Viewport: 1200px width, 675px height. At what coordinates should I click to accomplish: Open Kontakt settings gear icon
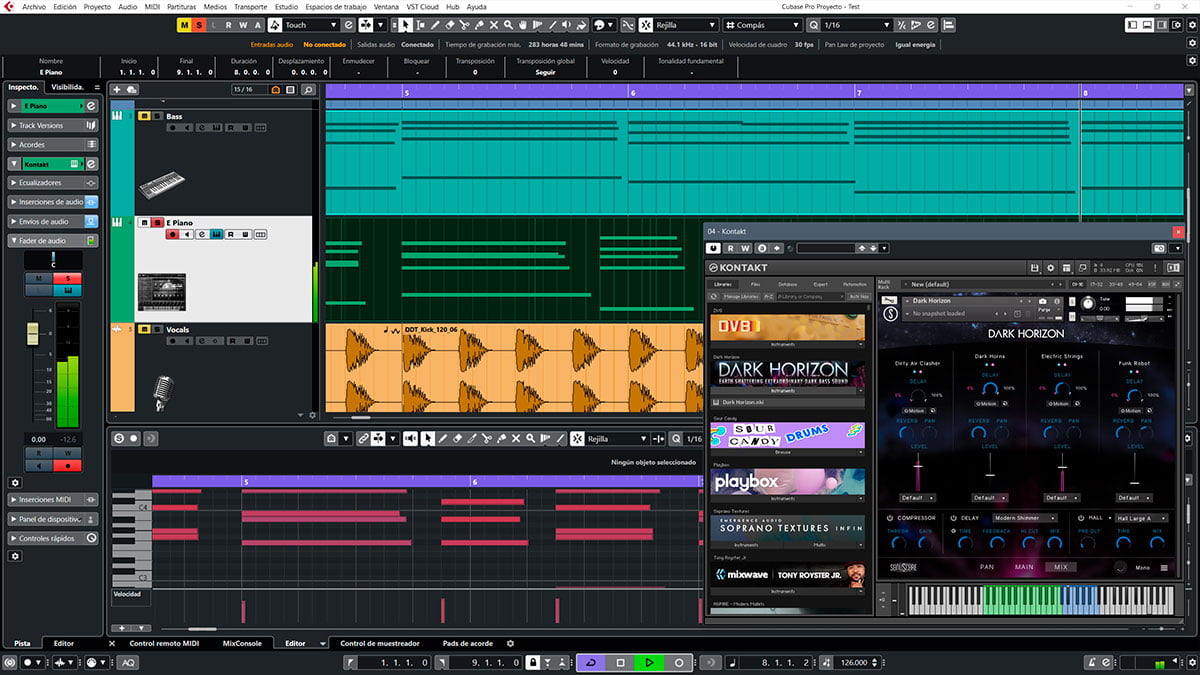[x=1050, y=268]
